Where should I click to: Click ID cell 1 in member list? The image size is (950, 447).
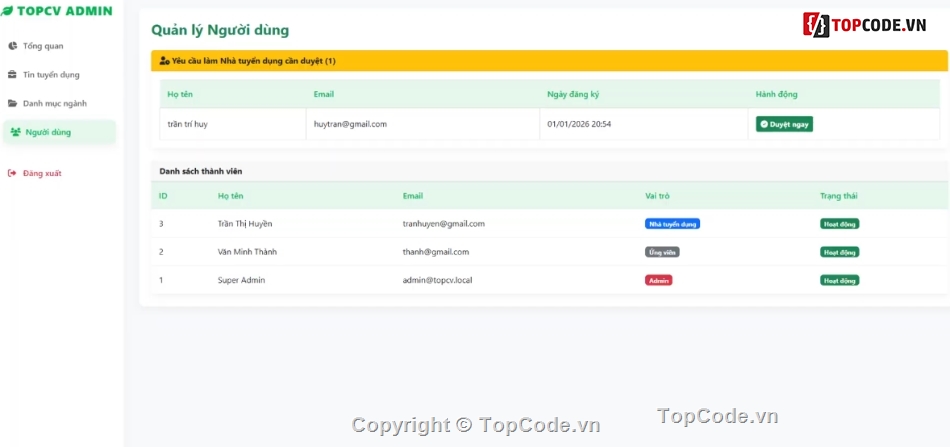tap(161, 280)
